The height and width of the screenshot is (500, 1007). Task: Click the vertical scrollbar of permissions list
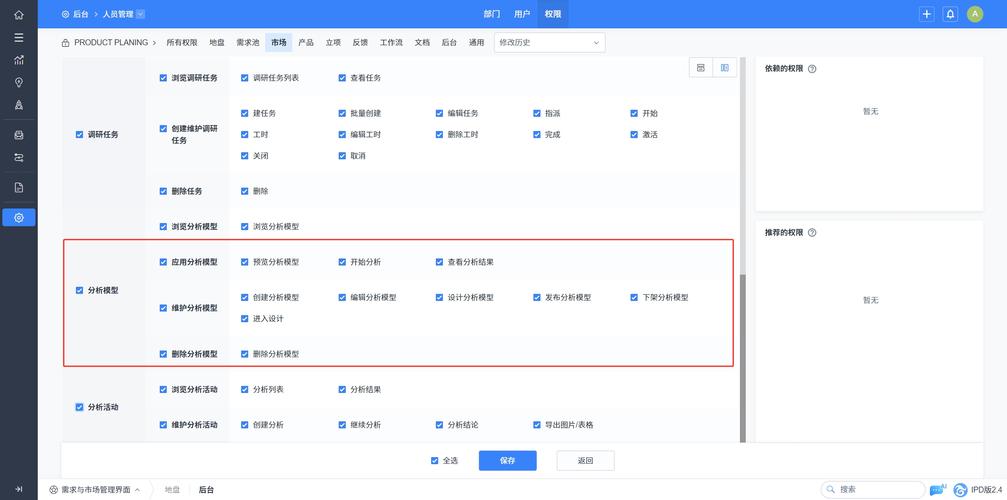pos(743,358)
